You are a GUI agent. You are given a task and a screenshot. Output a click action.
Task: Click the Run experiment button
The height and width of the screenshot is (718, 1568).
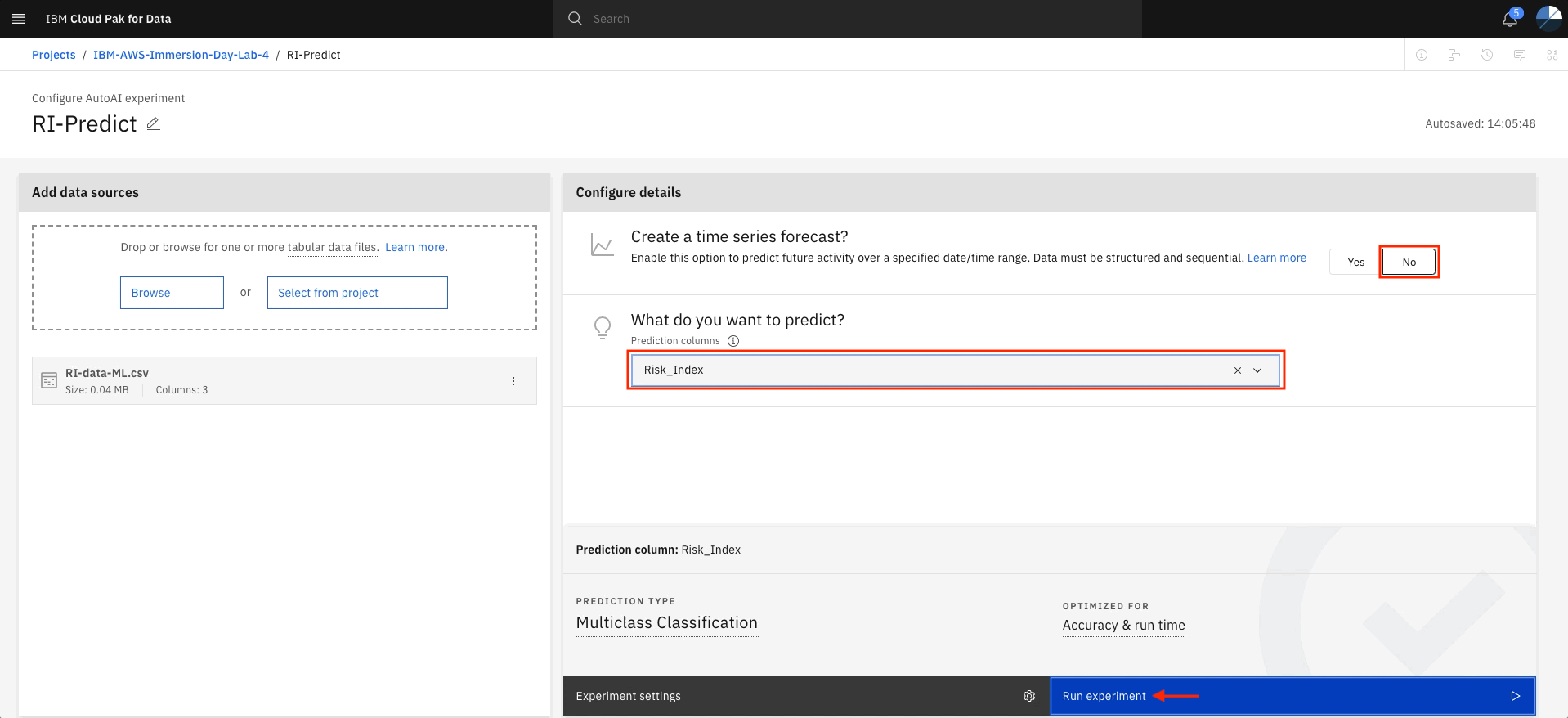(x=1292, y=696)
